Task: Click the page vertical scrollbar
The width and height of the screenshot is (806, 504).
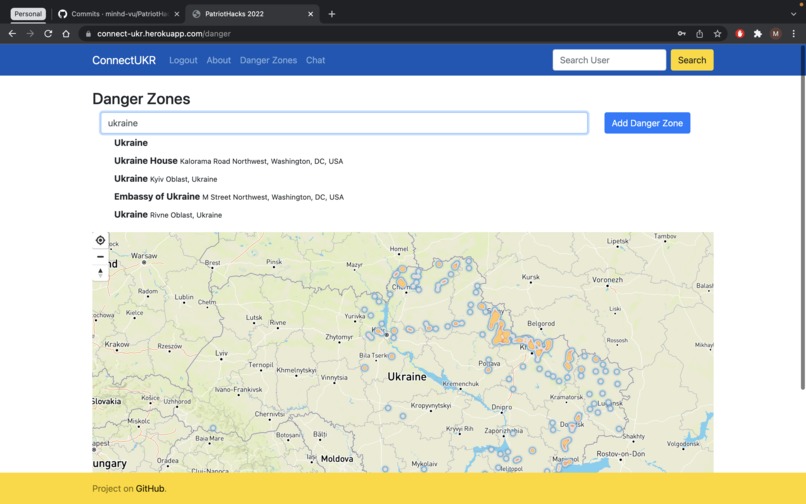Action: click(802, 219)
